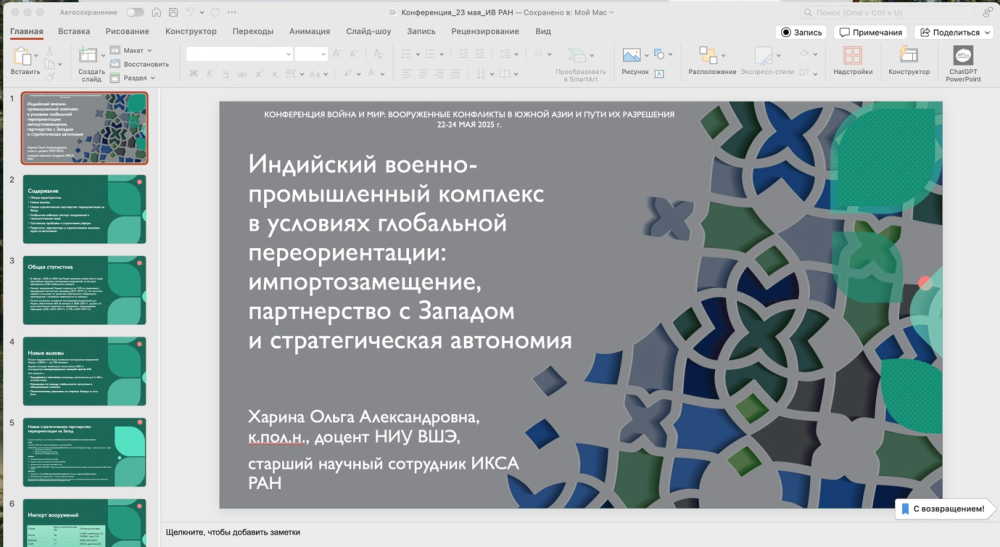Click the Undo arrow icon
Image resolution: width=1000 pixels, height=547 pixels.
190,12
